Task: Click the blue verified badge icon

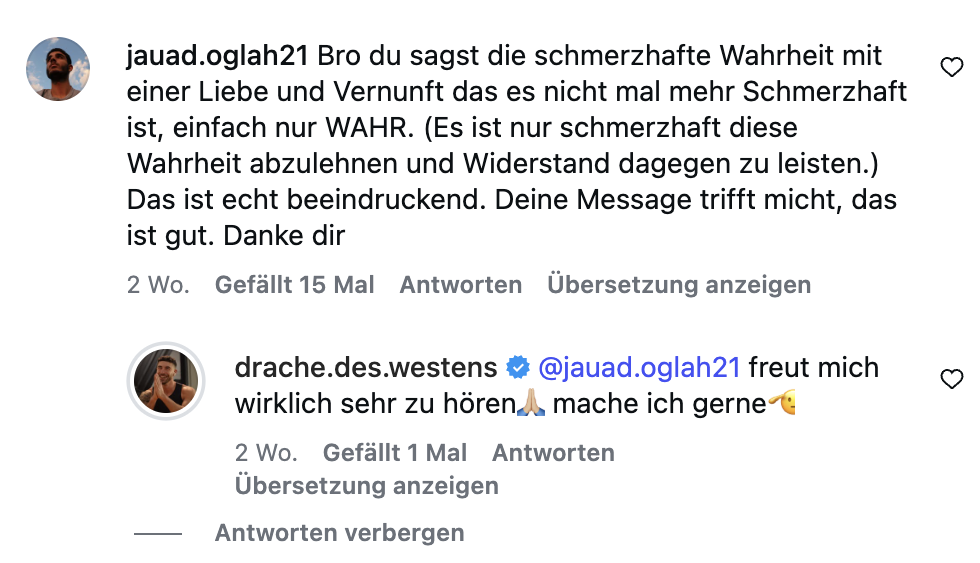Action: click(517, 368)
